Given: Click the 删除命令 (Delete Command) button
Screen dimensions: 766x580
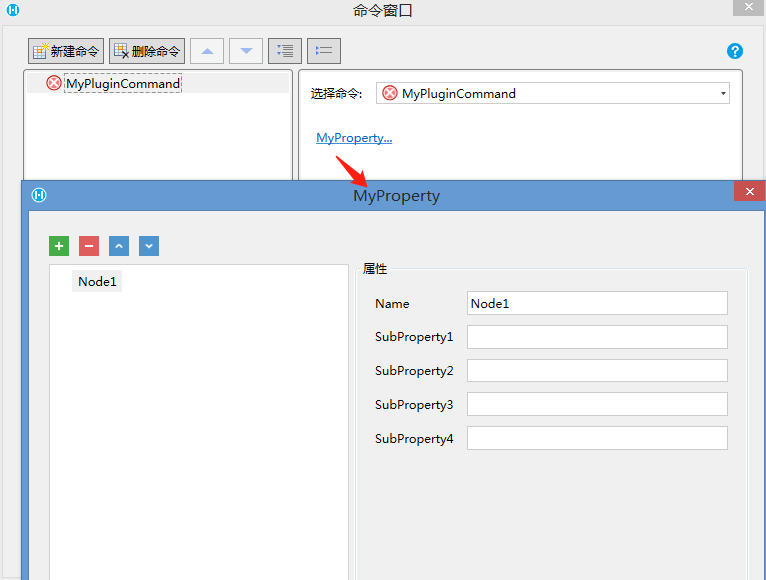Looking at the screenshot, I should 147,51.
